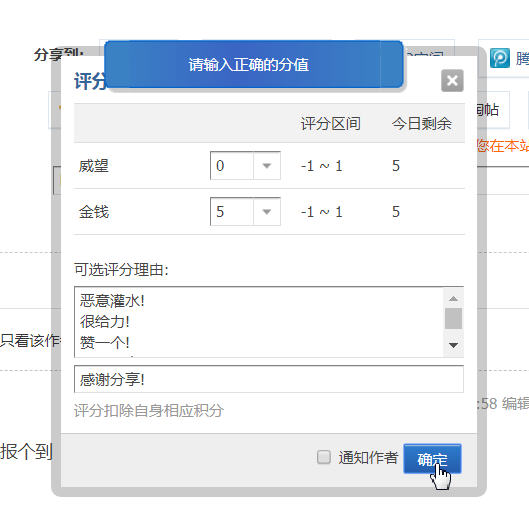This screenshot has height=527, width=529.
Task: Select reason 很给力! from list
Action: point(105,322)
